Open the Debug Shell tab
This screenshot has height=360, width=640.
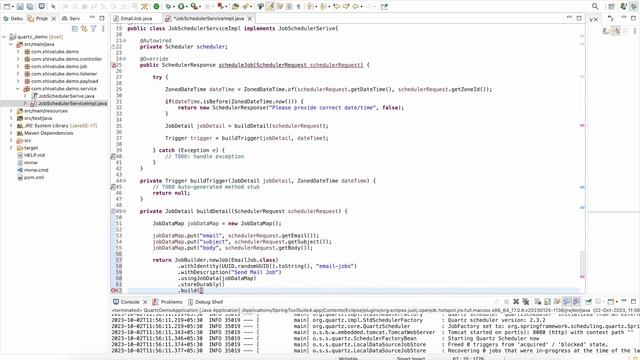click(x=205, y=302)
